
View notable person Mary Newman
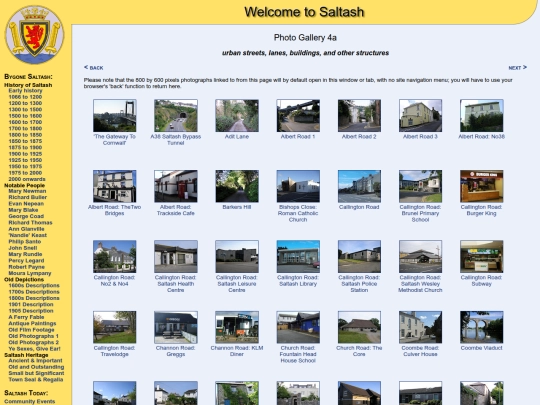coord(27,191)
